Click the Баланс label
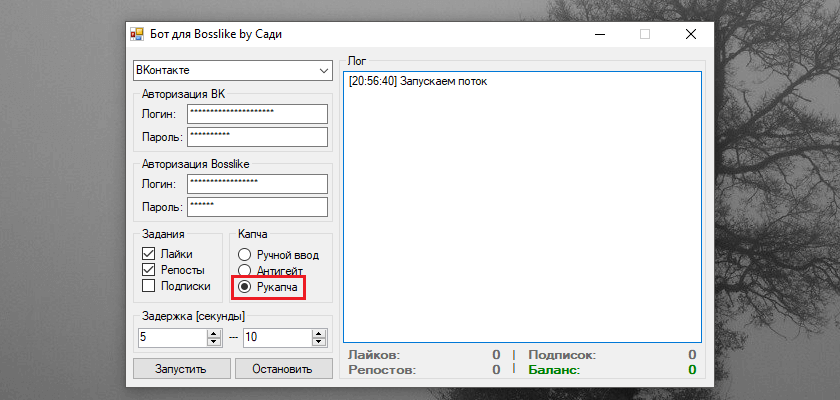 554,369
